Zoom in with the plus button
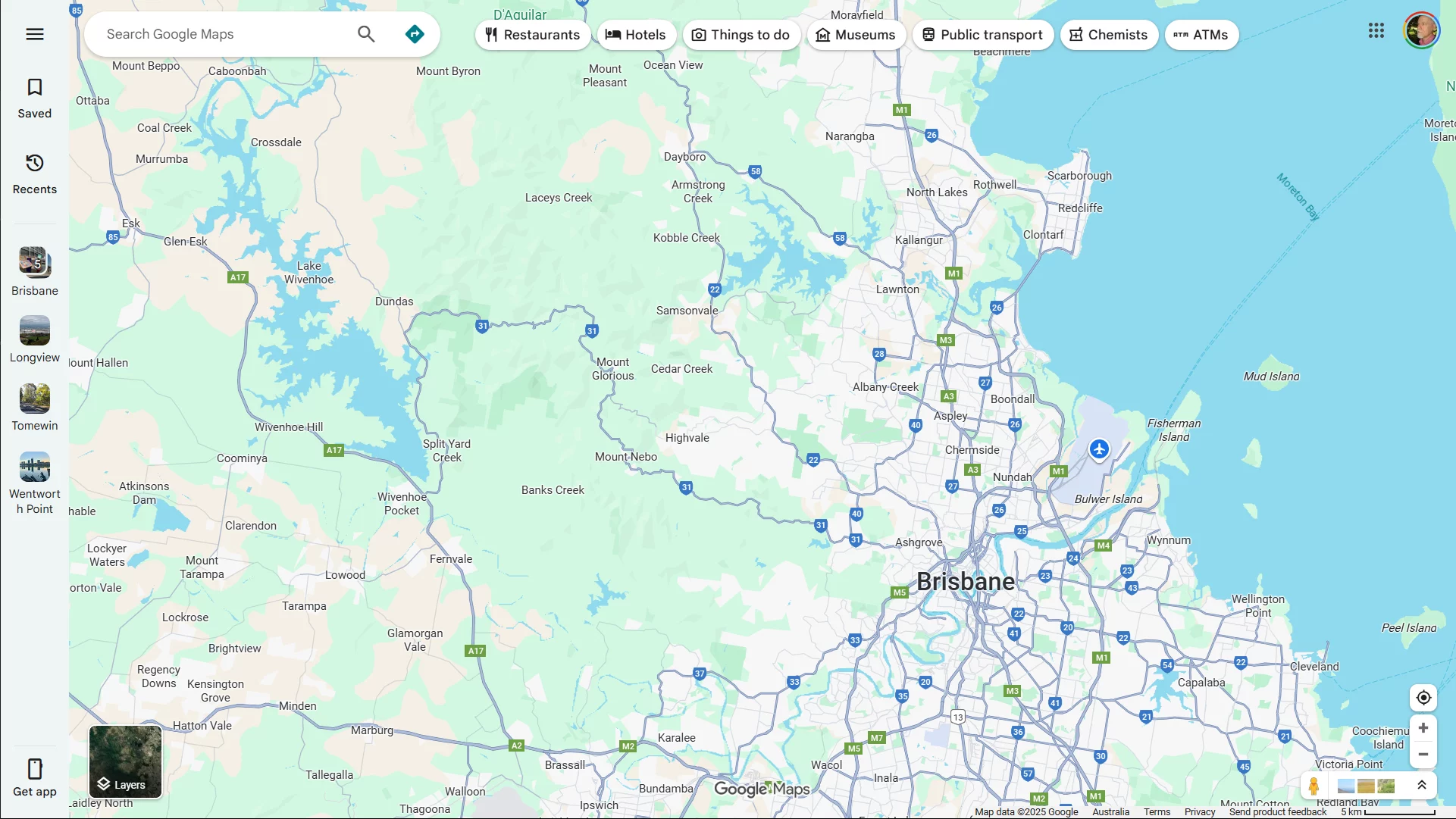 pyautogui.click(x=1423, y=728)
